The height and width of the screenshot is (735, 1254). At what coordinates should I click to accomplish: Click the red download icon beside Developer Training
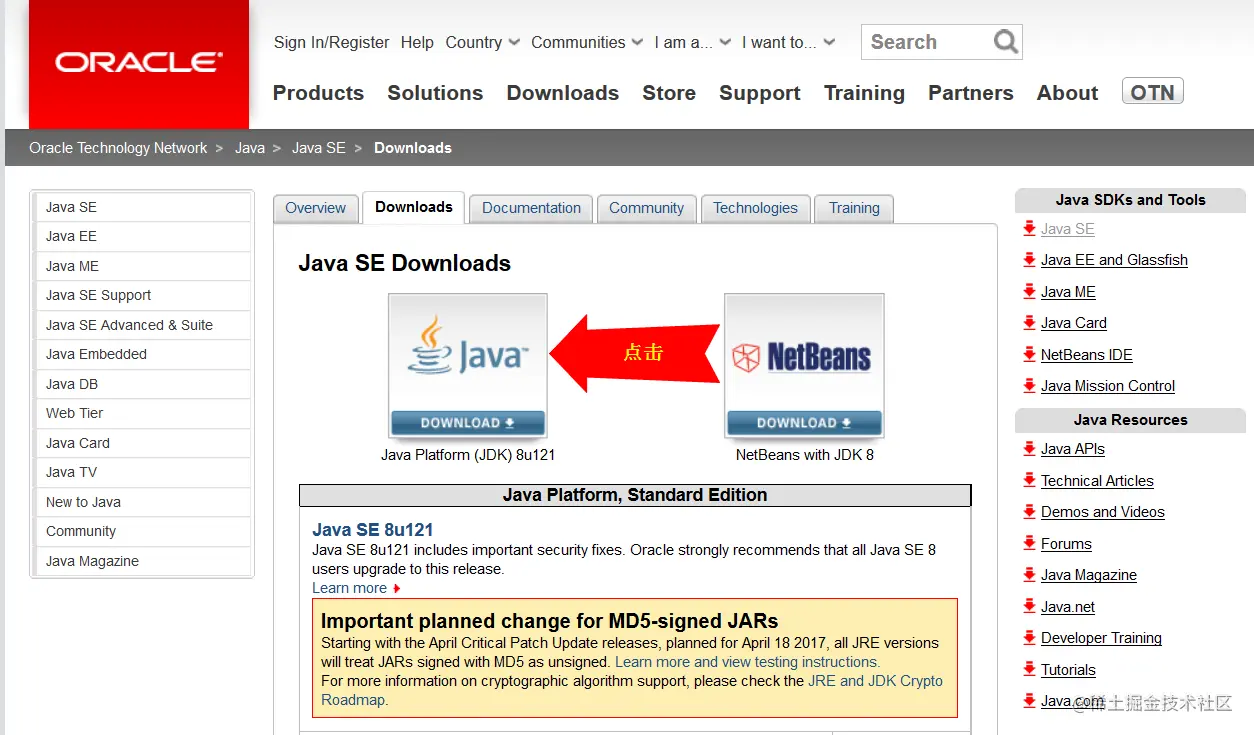(1029, 637)
